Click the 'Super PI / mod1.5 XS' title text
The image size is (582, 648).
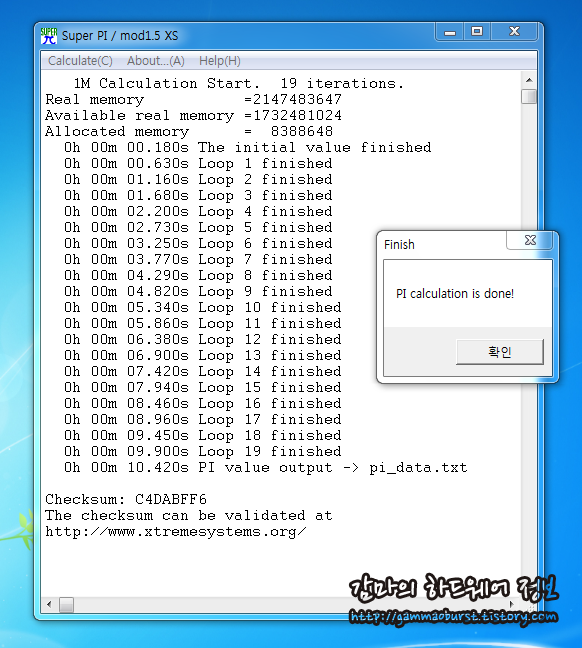pos(120,36)
